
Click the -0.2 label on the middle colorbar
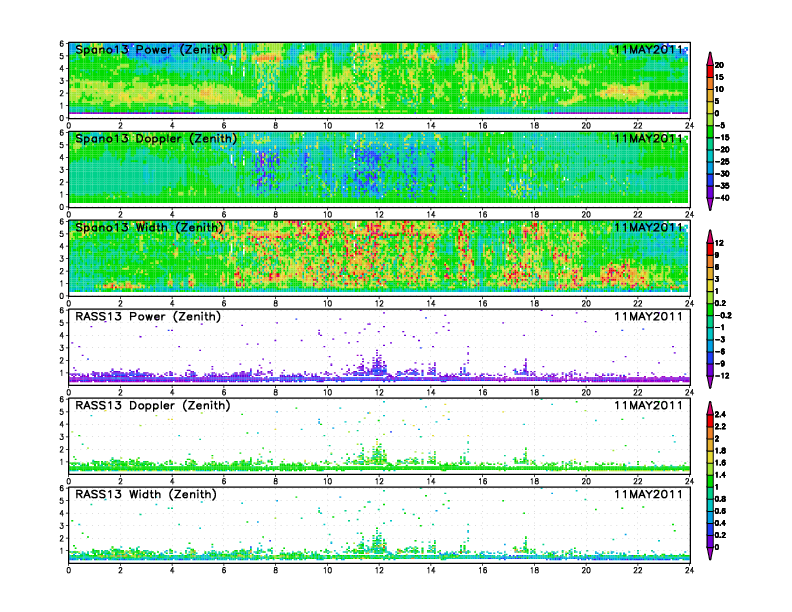pyautogui.click(x=723, y=315)
